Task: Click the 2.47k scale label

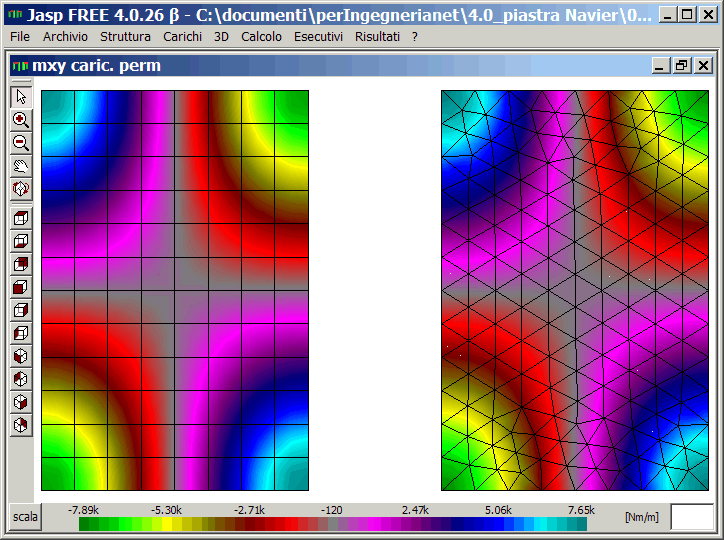Action: (415, 510)
